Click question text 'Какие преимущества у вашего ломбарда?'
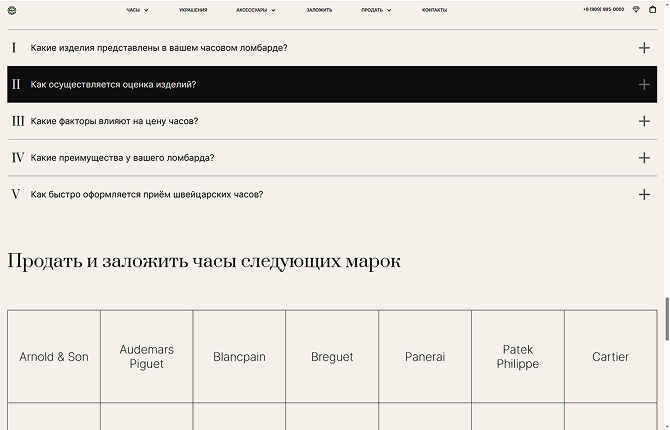This screenshot has height=430, width=670. point(122,158)
